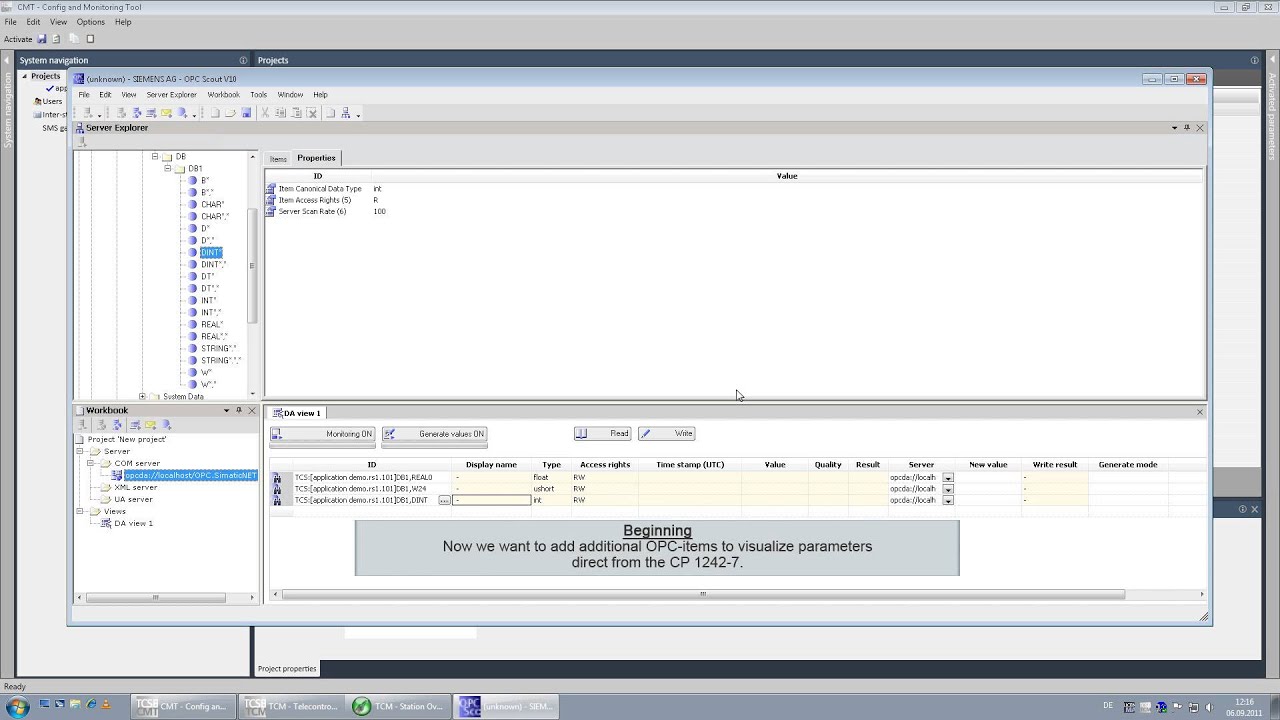The width and height of the screenshot is (1280, 720).
Task: Open the Tools menu in OPC Scout
Action: pos(258,95)
